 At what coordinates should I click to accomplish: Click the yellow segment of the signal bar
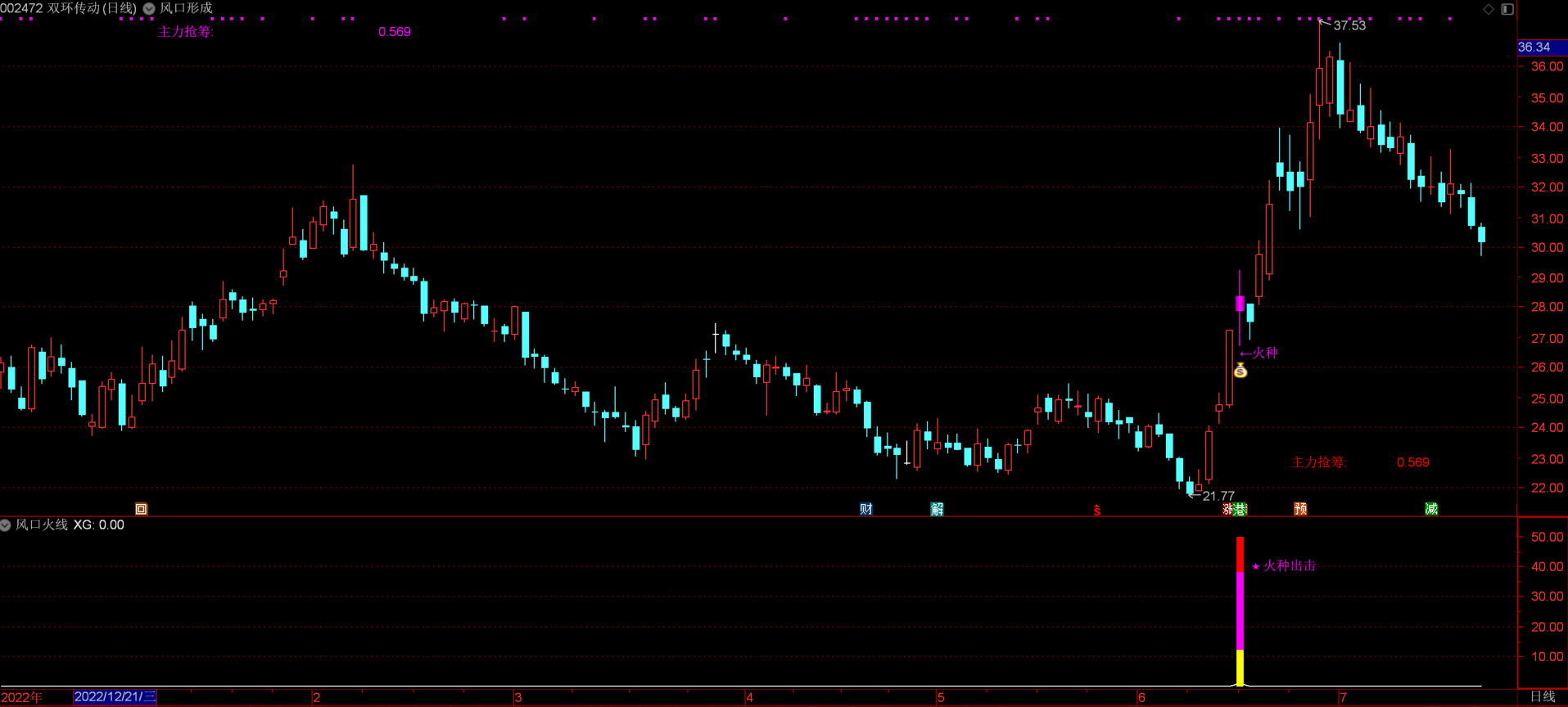(1240, 668)
